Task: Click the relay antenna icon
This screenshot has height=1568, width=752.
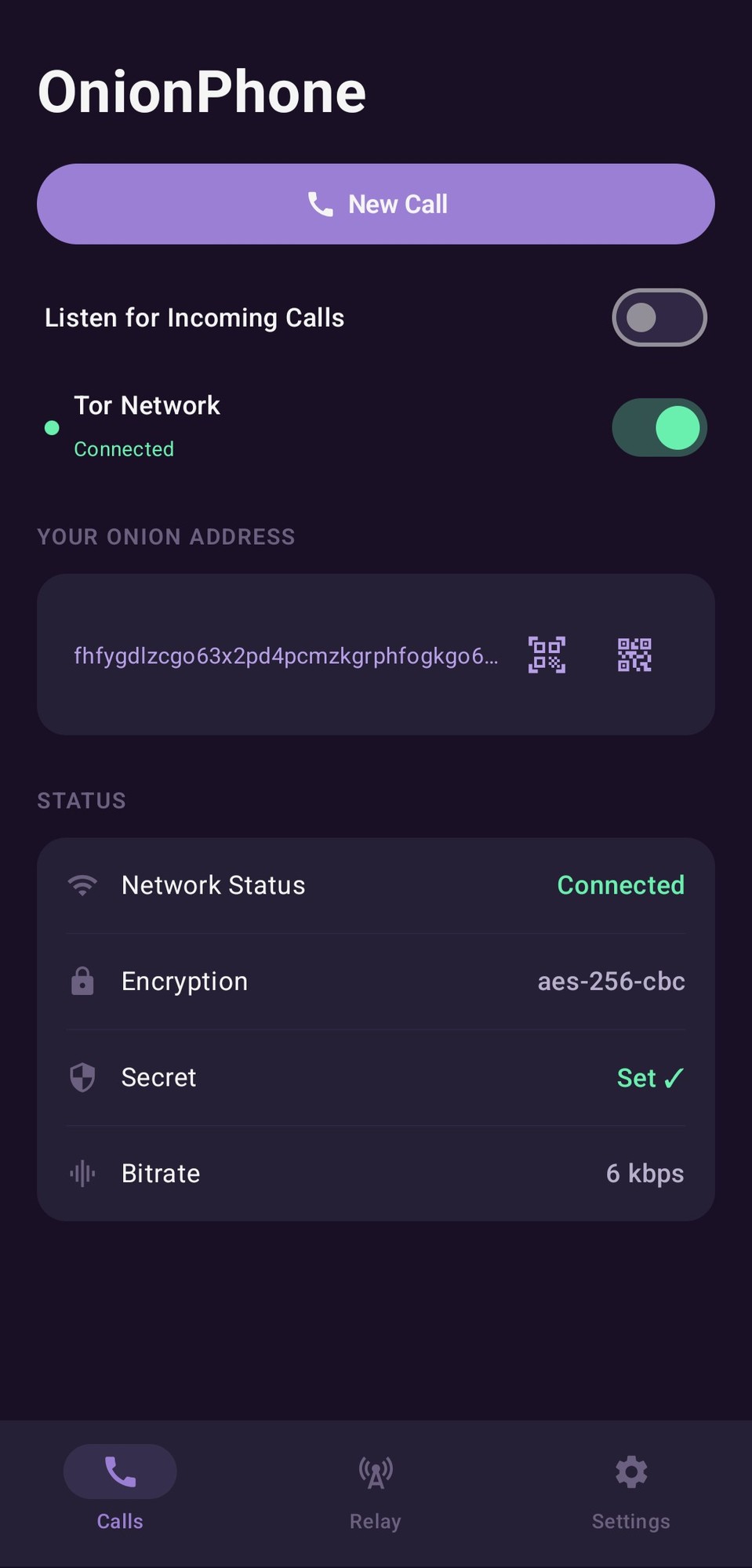Action: click(x=376, y=1472)
